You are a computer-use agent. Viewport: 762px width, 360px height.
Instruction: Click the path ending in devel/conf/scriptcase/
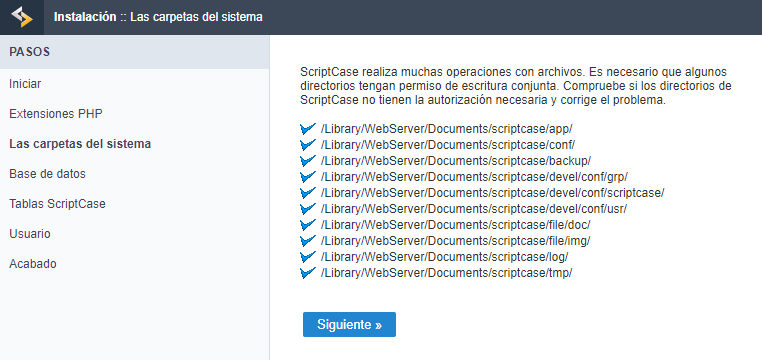coord(492,193)
